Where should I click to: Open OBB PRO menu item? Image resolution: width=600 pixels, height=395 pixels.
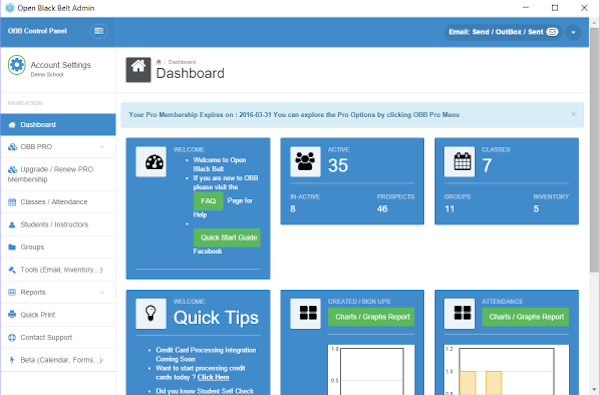pos(58,147)
